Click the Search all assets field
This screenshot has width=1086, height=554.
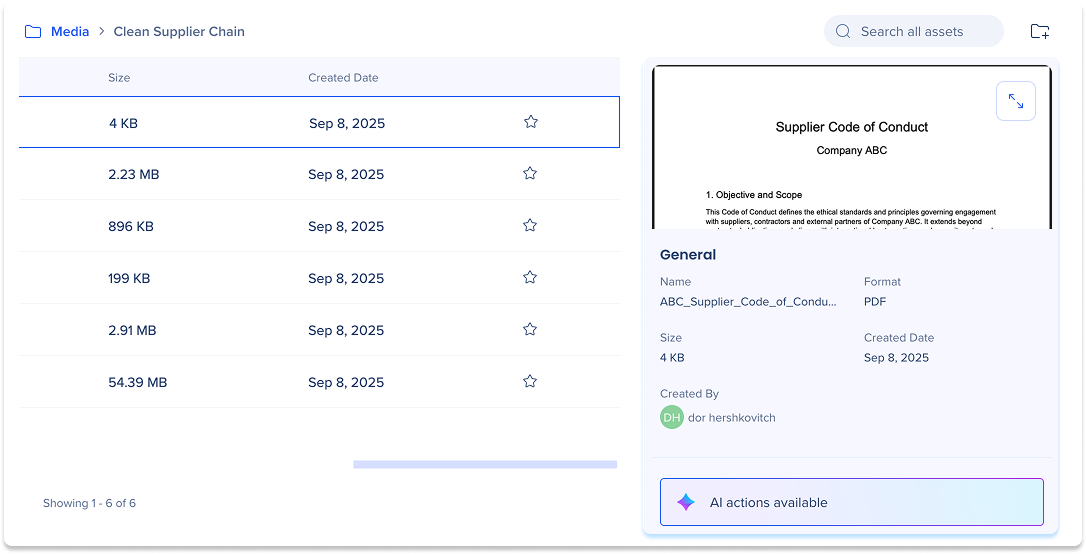click(x=924, y=31)
